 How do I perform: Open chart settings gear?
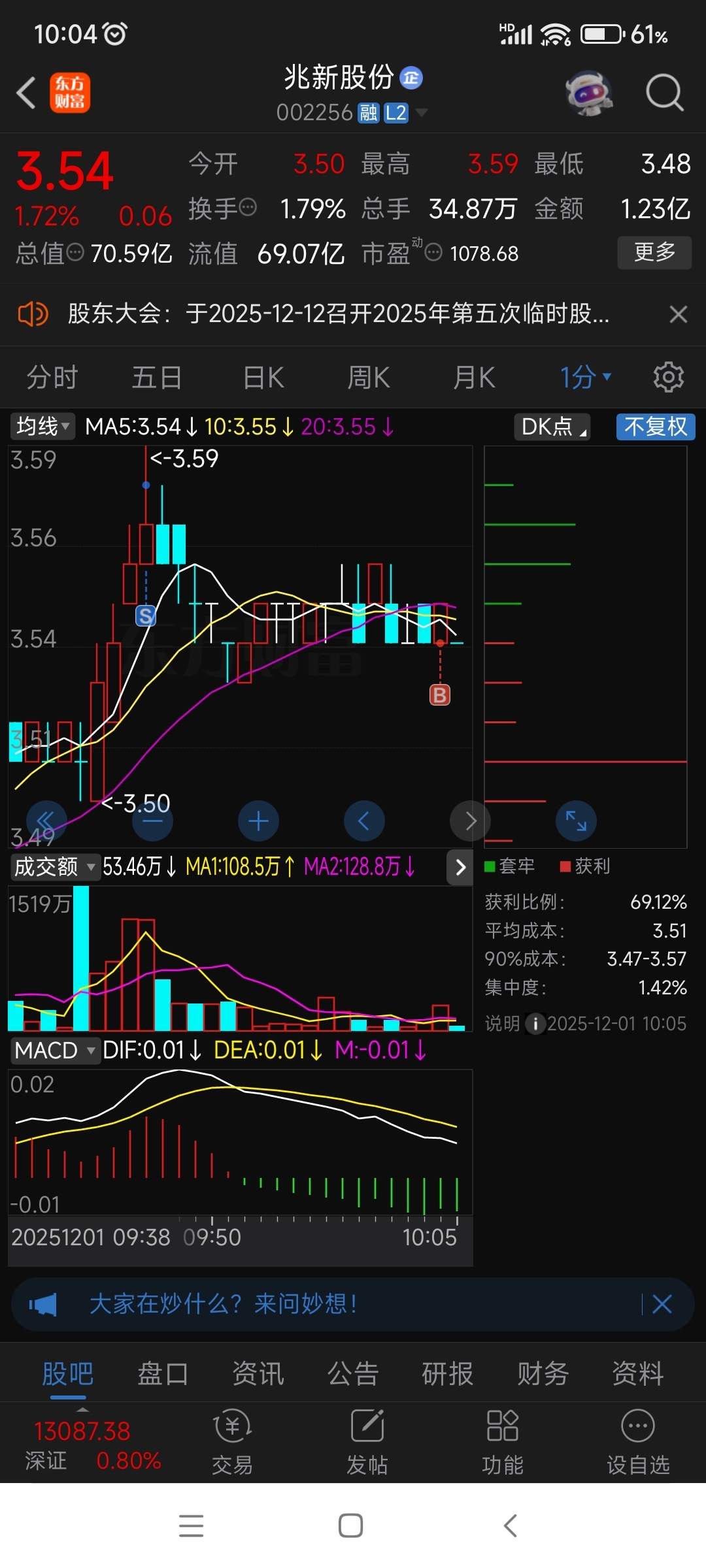(x=668, y=378)
